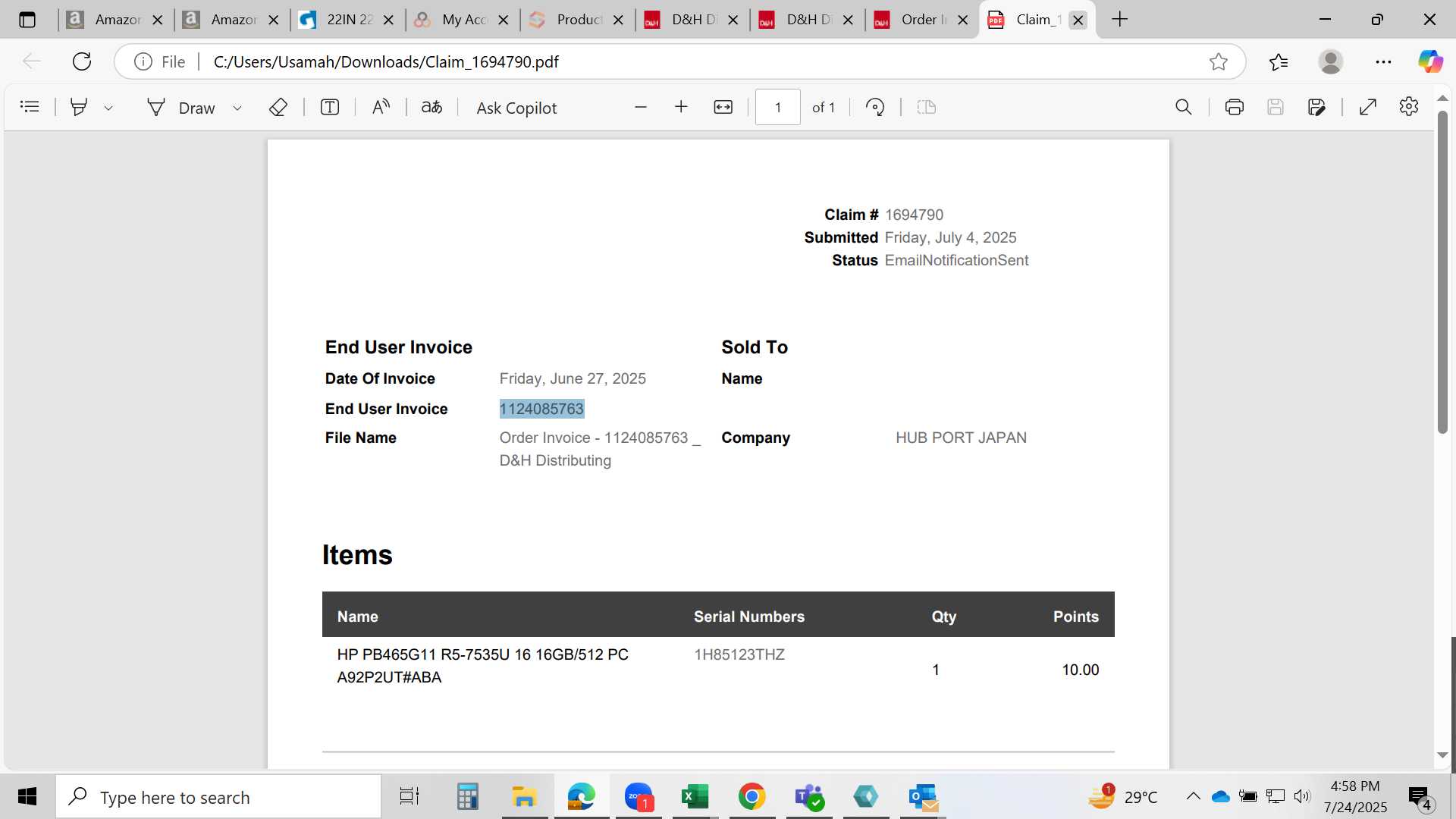1456x819 pixels.
Task: Open Zoom from the taskbar
Action: 639,797
